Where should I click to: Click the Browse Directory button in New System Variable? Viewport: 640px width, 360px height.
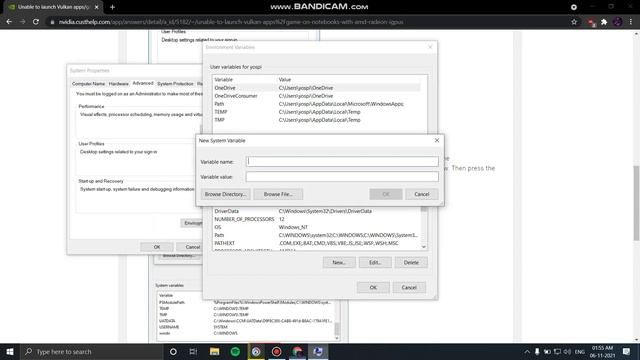coord(225,194)
